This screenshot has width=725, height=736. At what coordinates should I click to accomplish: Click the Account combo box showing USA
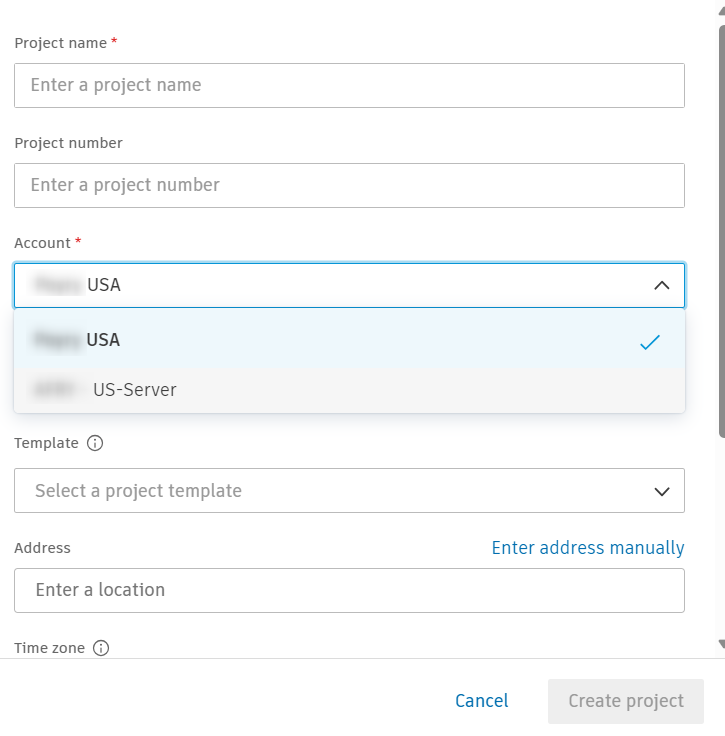point(330,286)
